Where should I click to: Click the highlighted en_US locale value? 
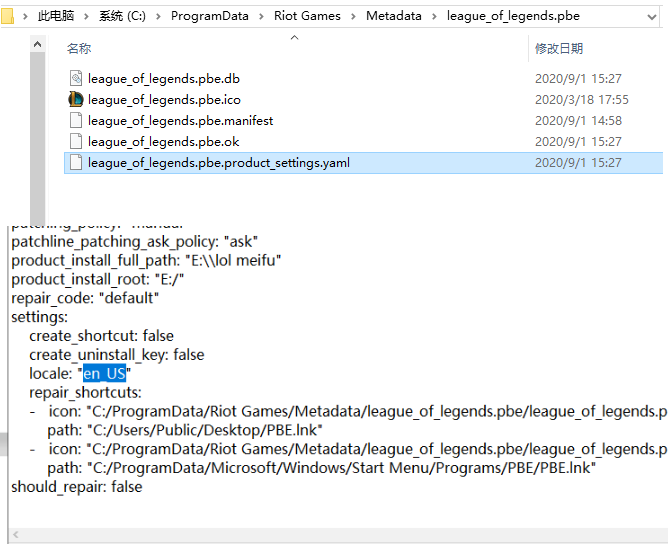click(105, 374)
